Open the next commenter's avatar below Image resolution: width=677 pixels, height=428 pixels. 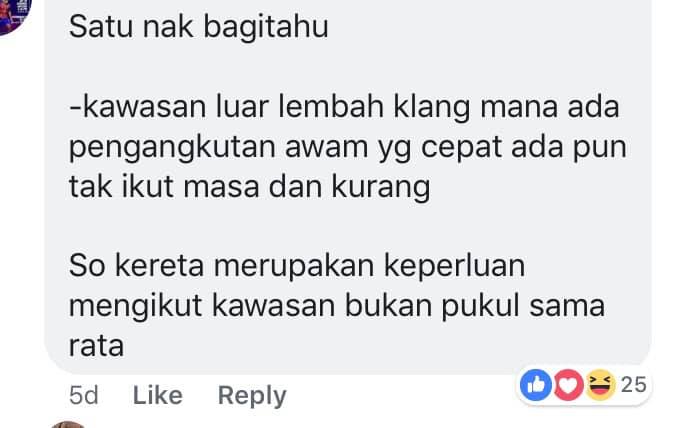pos(68,425)
